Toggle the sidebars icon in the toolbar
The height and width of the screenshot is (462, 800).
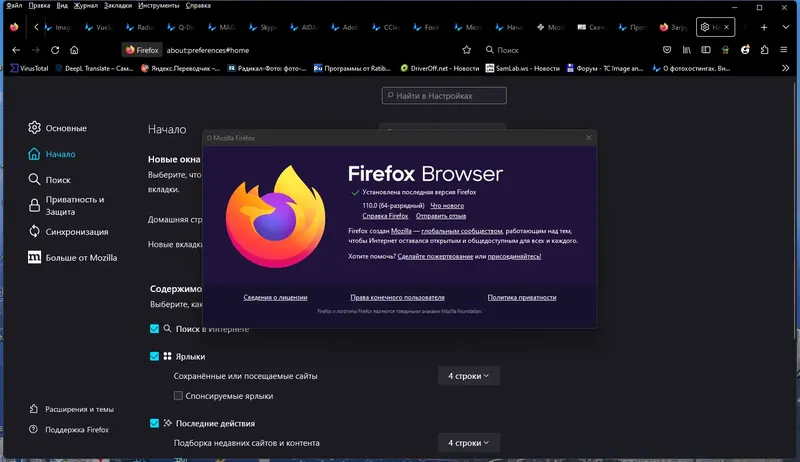point(706,50)
